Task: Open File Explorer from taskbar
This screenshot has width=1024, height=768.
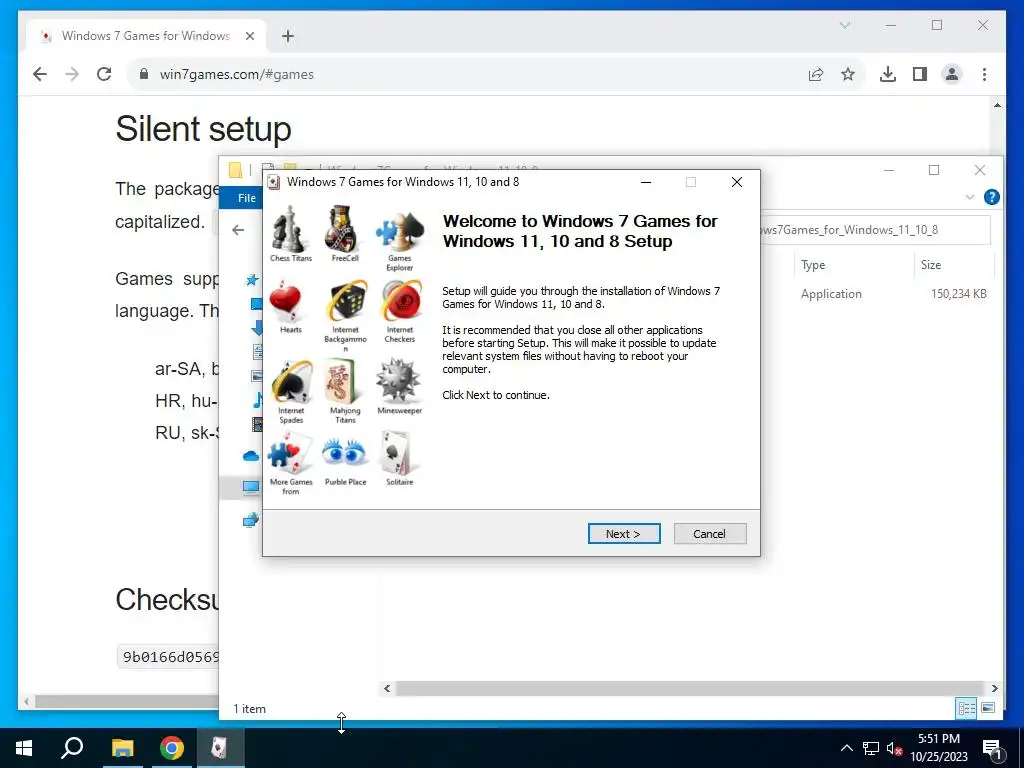Action: pyautogui.click(x=122, y=748)
